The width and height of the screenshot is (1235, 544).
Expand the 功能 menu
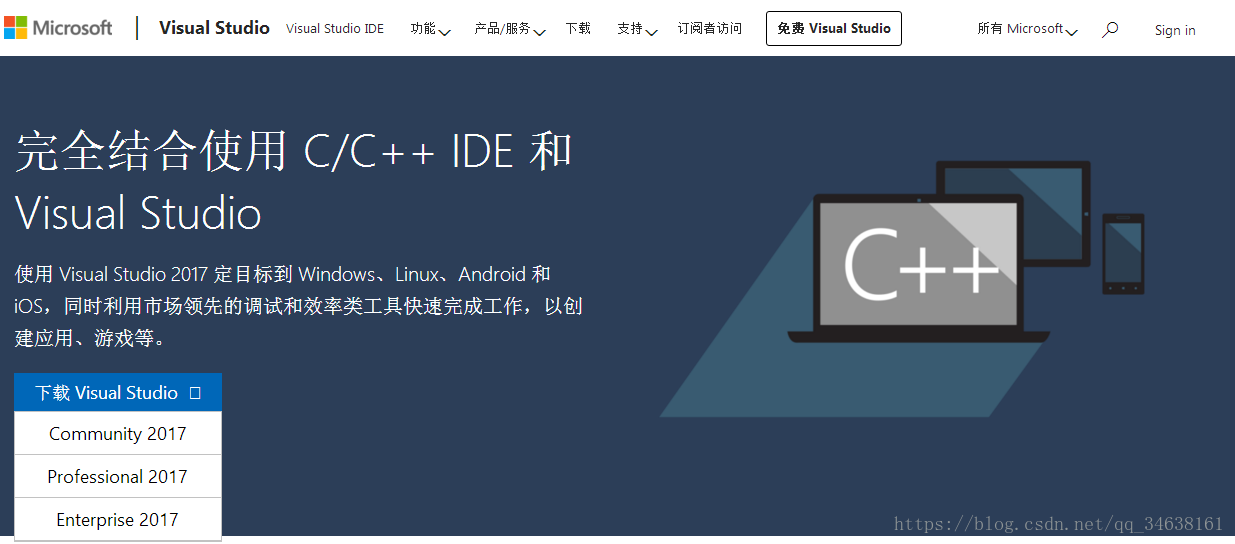[x=430, y=29]
